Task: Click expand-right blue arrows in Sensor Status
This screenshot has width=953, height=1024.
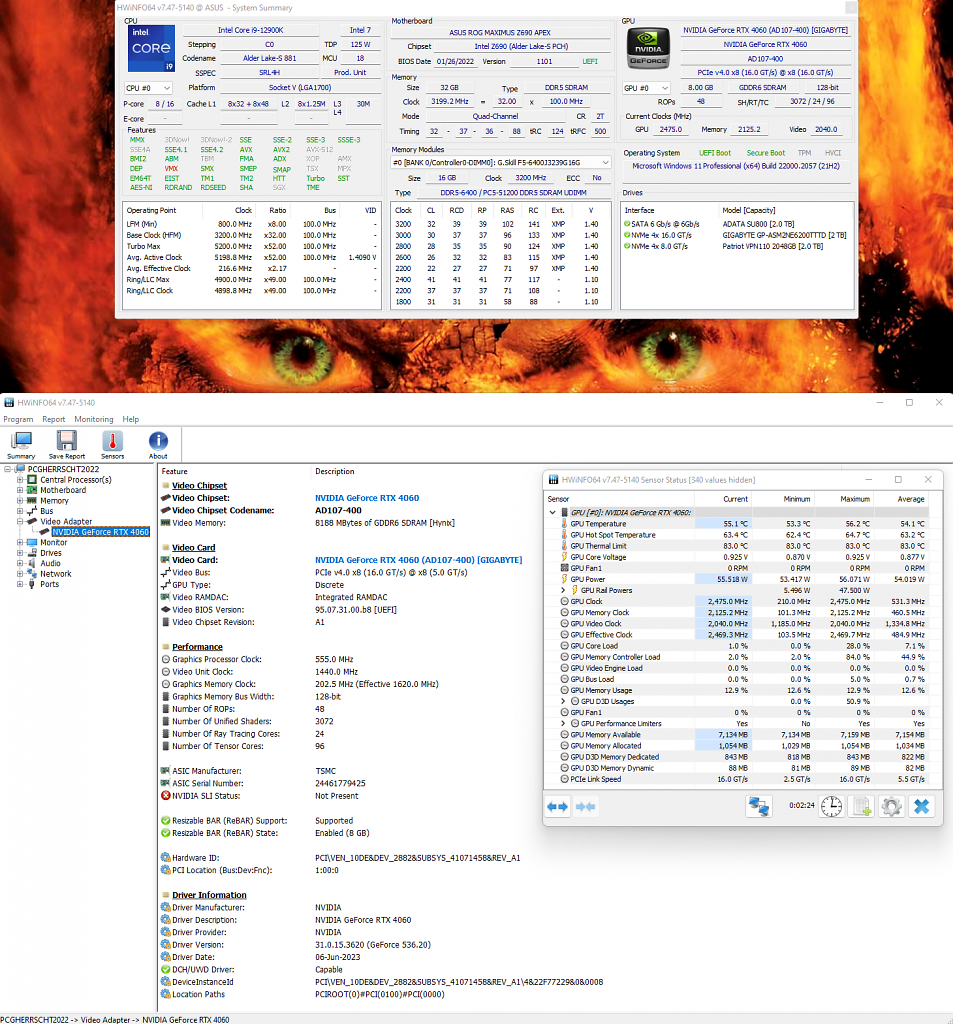Action: [557, 807]
